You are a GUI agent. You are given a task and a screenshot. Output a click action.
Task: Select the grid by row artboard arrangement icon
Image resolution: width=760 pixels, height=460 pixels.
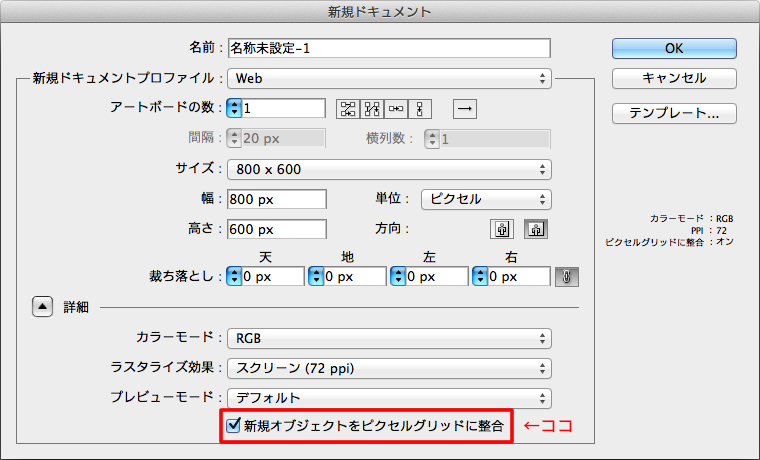pyautogui.click(x=347, y=108)
